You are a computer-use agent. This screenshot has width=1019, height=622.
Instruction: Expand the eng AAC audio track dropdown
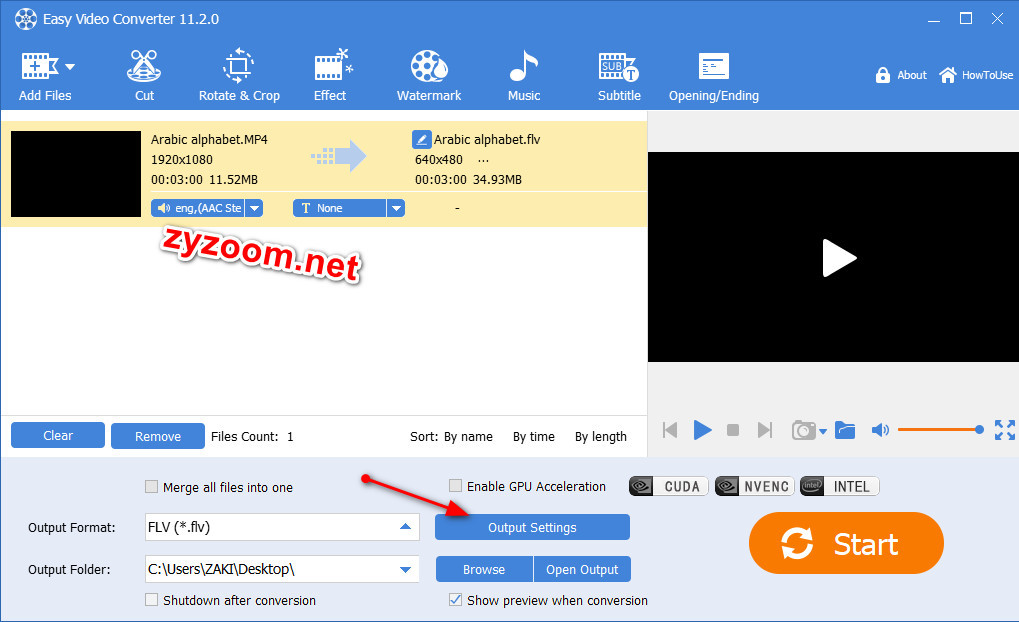point(255,208)
